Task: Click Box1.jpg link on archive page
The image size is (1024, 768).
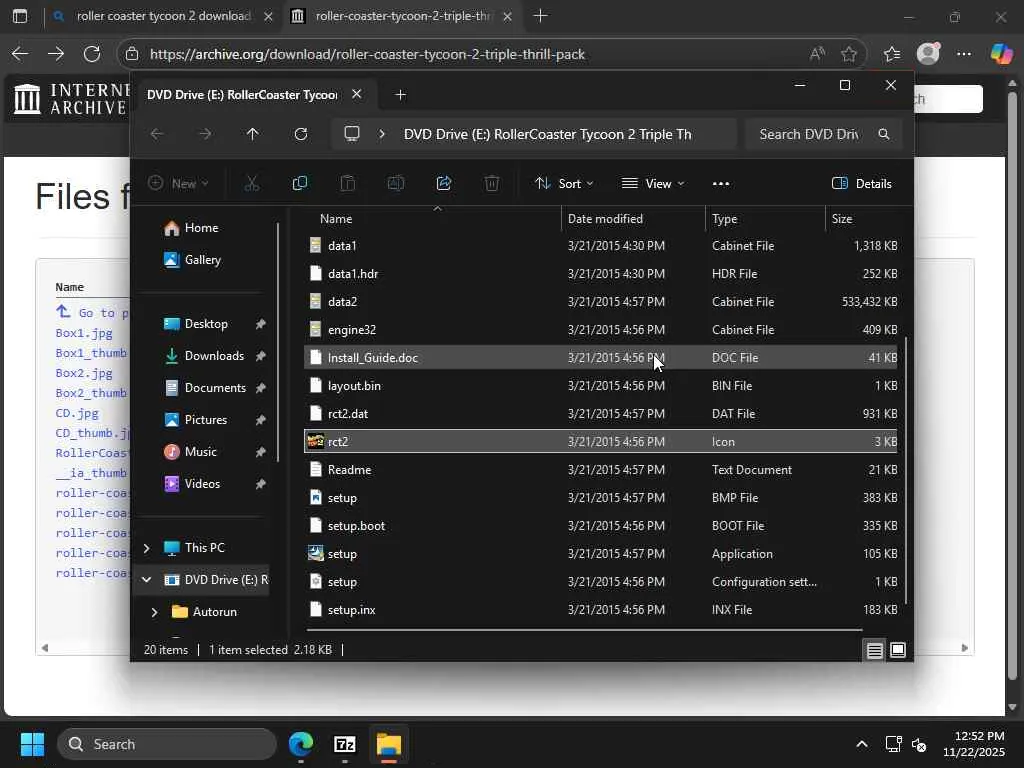Action: tap(84, 333)
